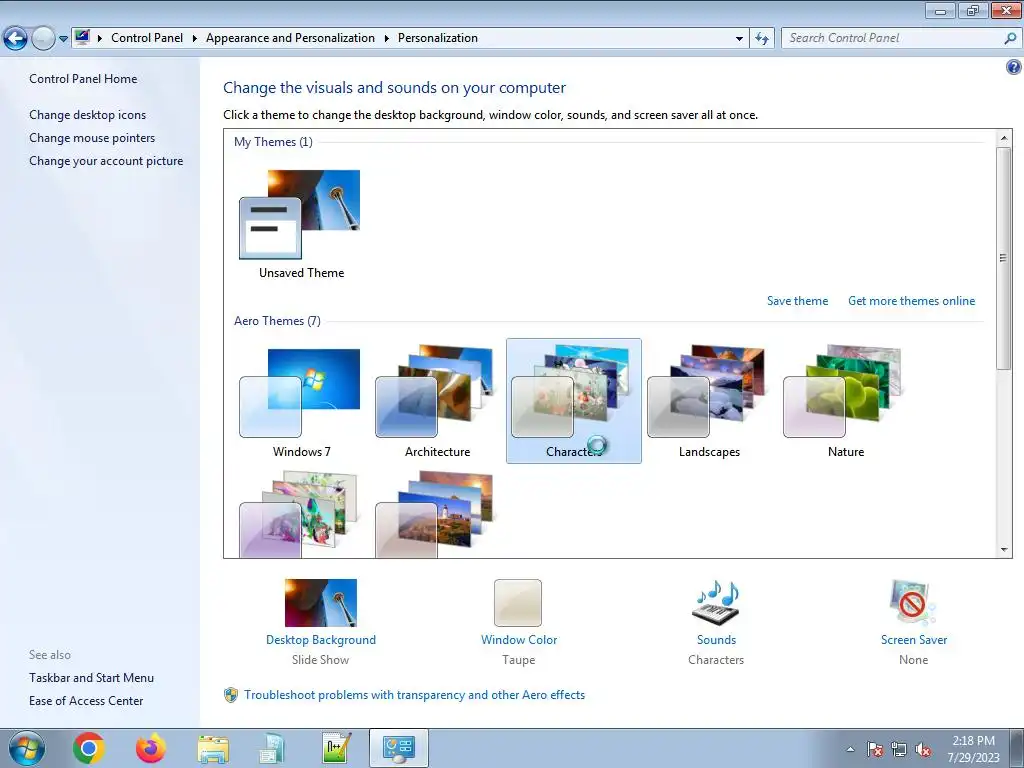Open the Action Center flag icon
This screenshot has width=1024, height=768.
tap(874, 749)
